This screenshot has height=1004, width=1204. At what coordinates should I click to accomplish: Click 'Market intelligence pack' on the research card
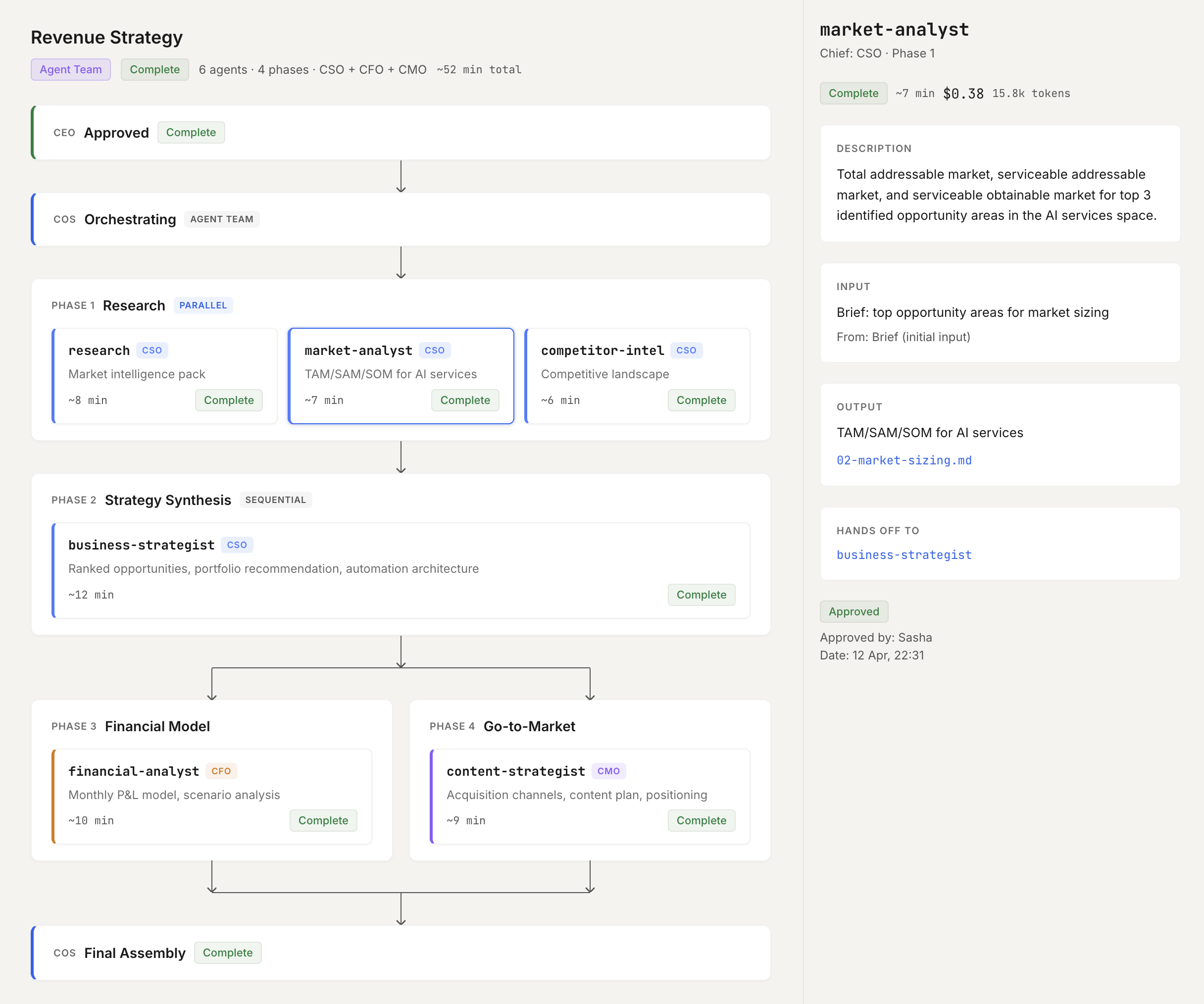(x=137, y=374)
